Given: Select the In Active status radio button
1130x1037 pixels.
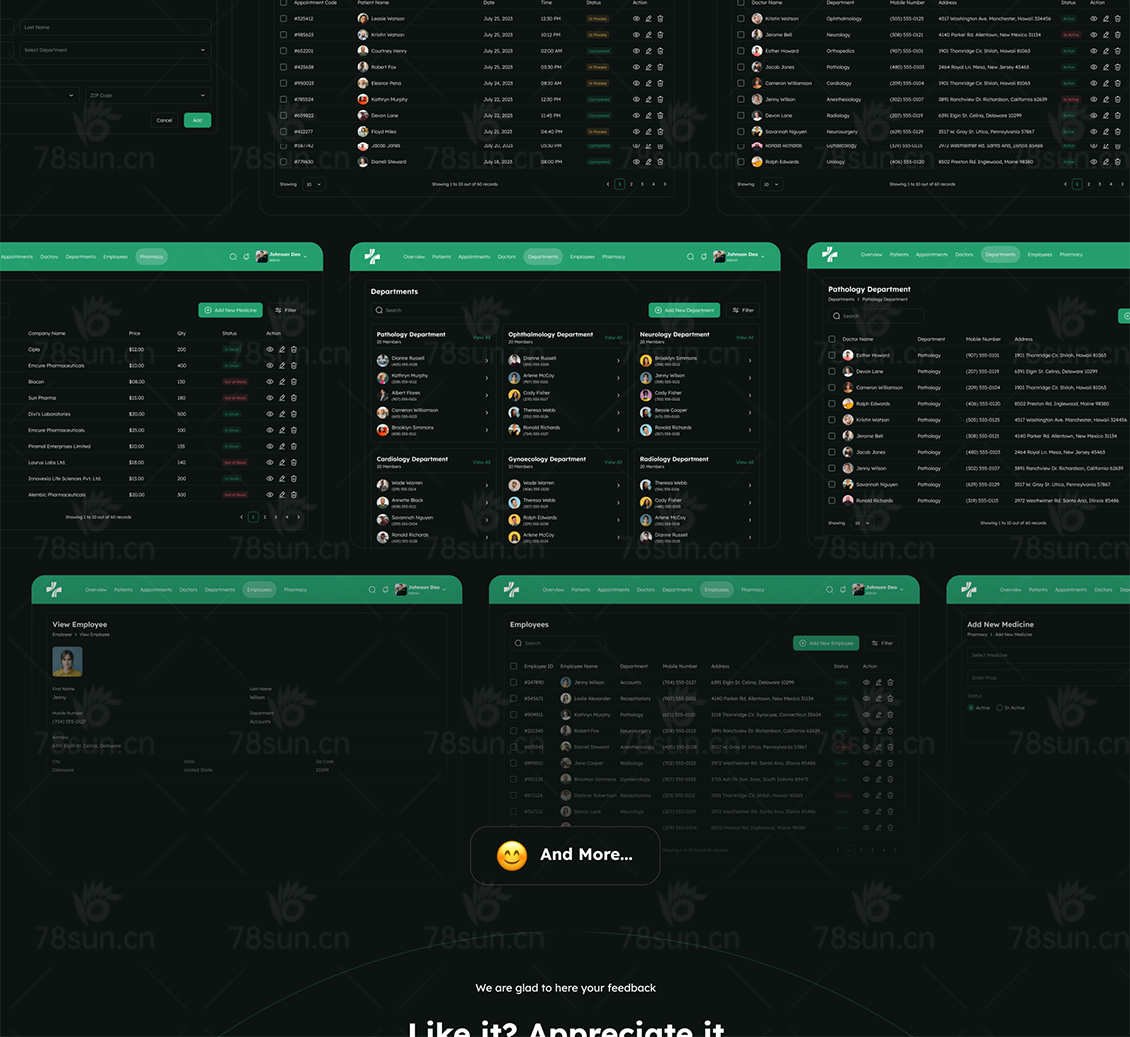Looking at the screenshot, I should point(1001,708).
